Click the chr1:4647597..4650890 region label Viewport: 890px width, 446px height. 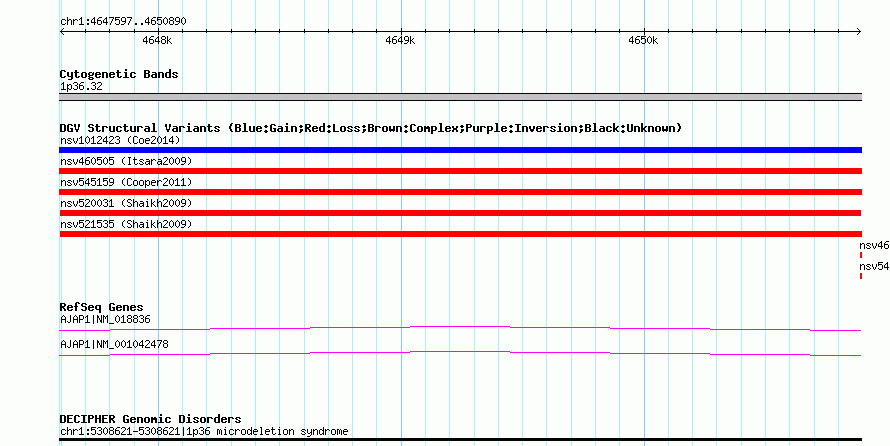coord(123,22)
